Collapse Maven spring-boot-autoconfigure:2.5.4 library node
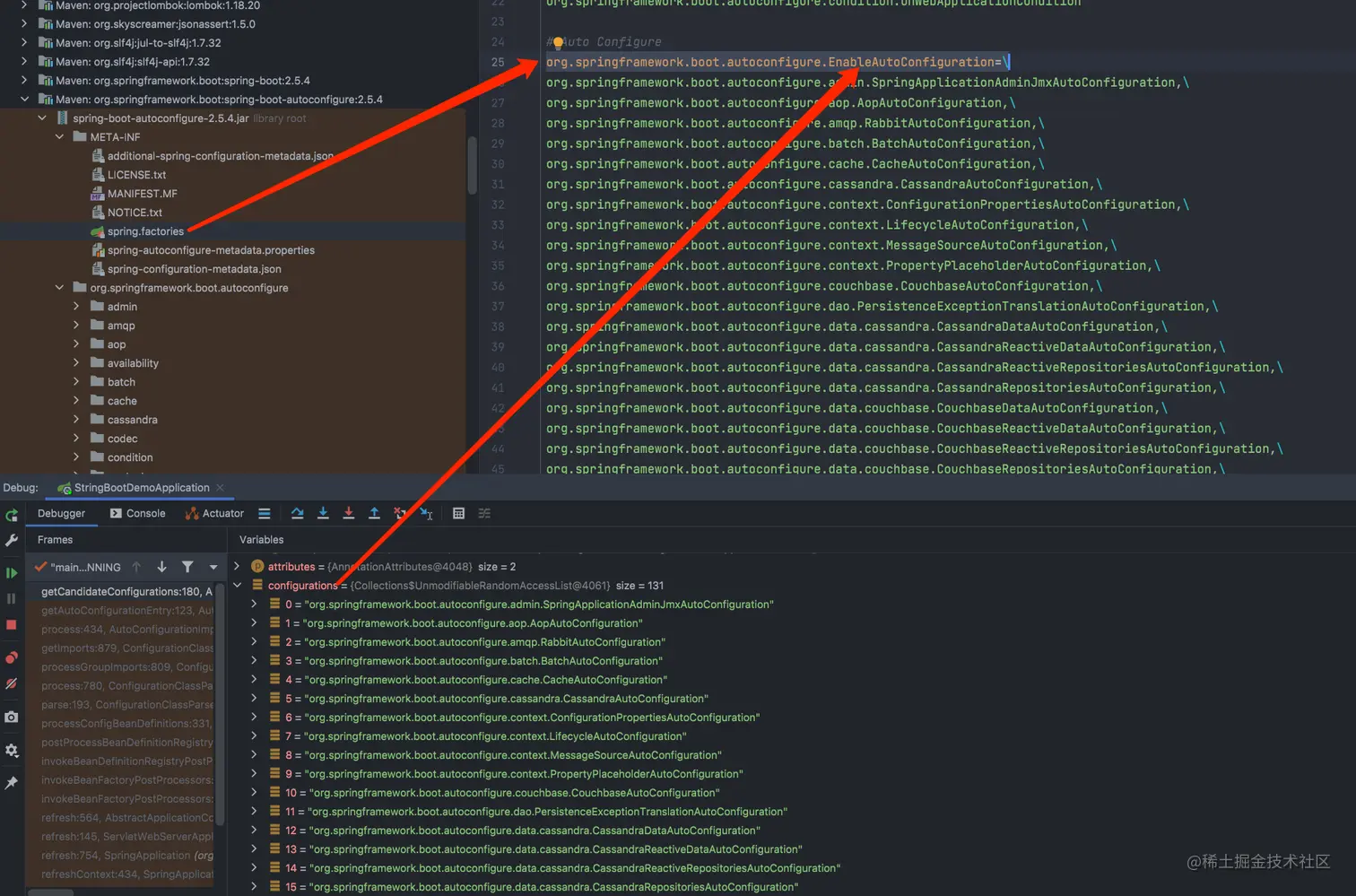 pyautogui.click(x=24, y=100)
